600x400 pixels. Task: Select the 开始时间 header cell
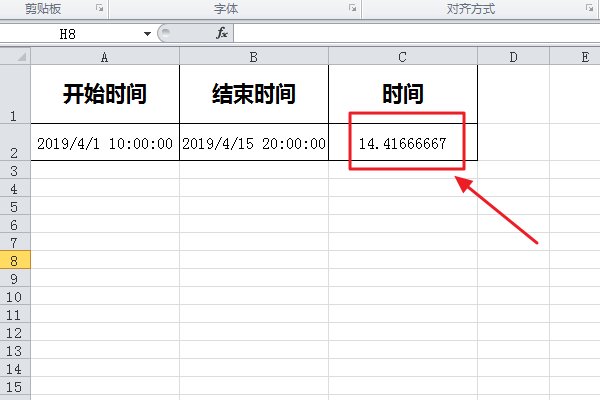click(x=105, y=95)
